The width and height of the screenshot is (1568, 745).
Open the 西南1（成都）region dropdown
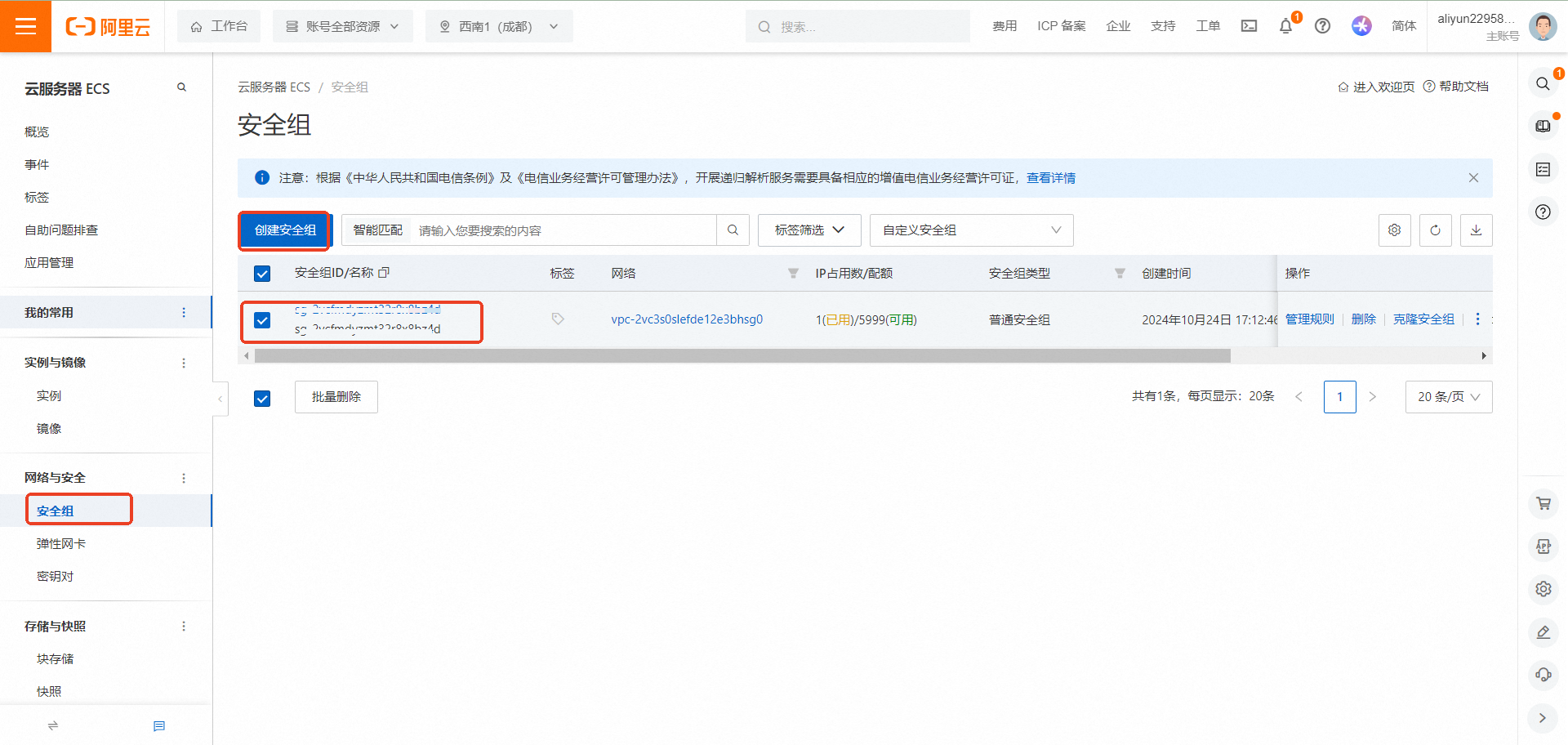click(498, 25)
